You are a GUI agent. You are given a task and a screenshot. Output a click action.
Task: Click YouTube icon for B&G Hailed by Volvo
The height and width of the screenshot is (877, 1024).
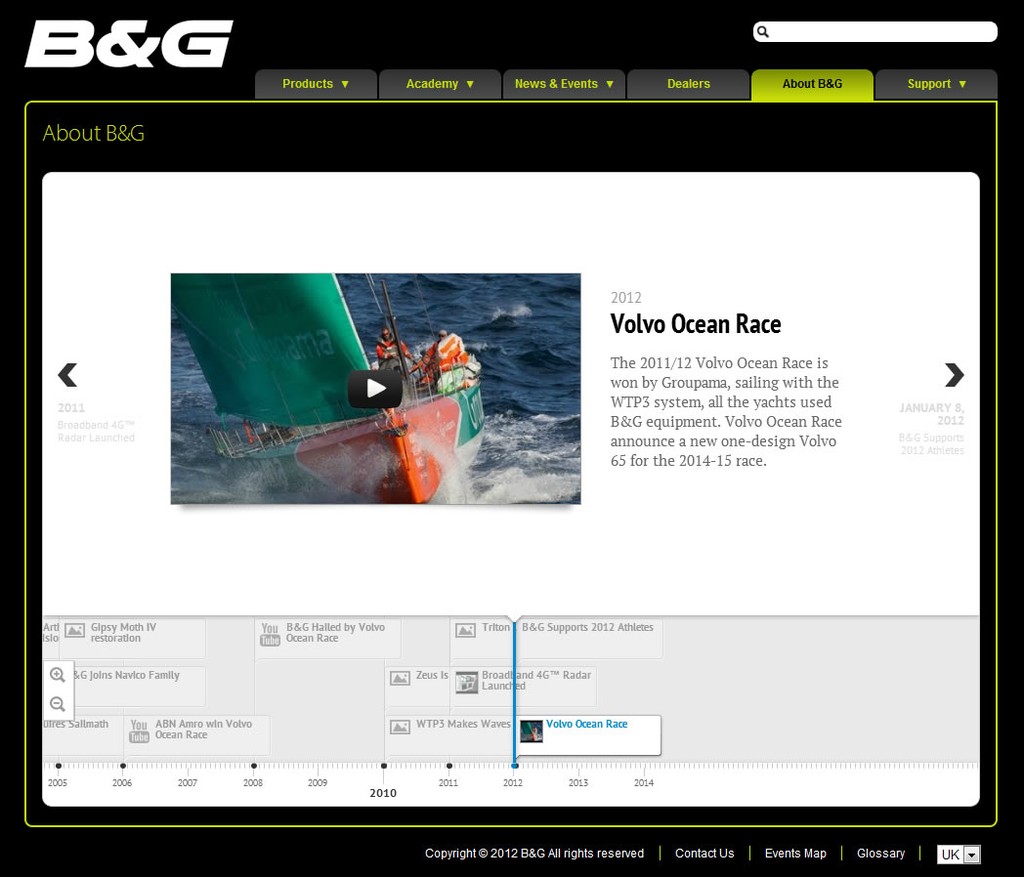[x=270, y=634]
